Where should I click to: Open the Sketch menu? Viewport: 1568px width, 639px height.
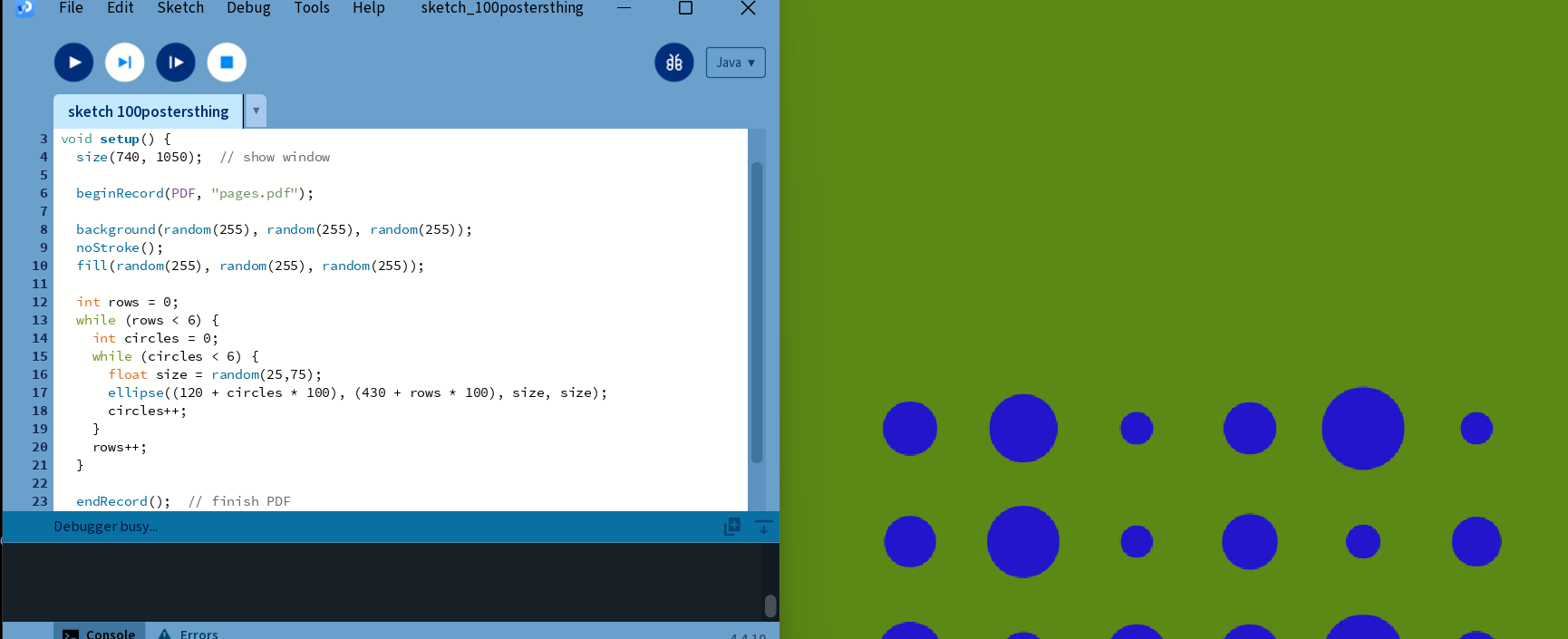pyautogui.click(x=180, y=8)
